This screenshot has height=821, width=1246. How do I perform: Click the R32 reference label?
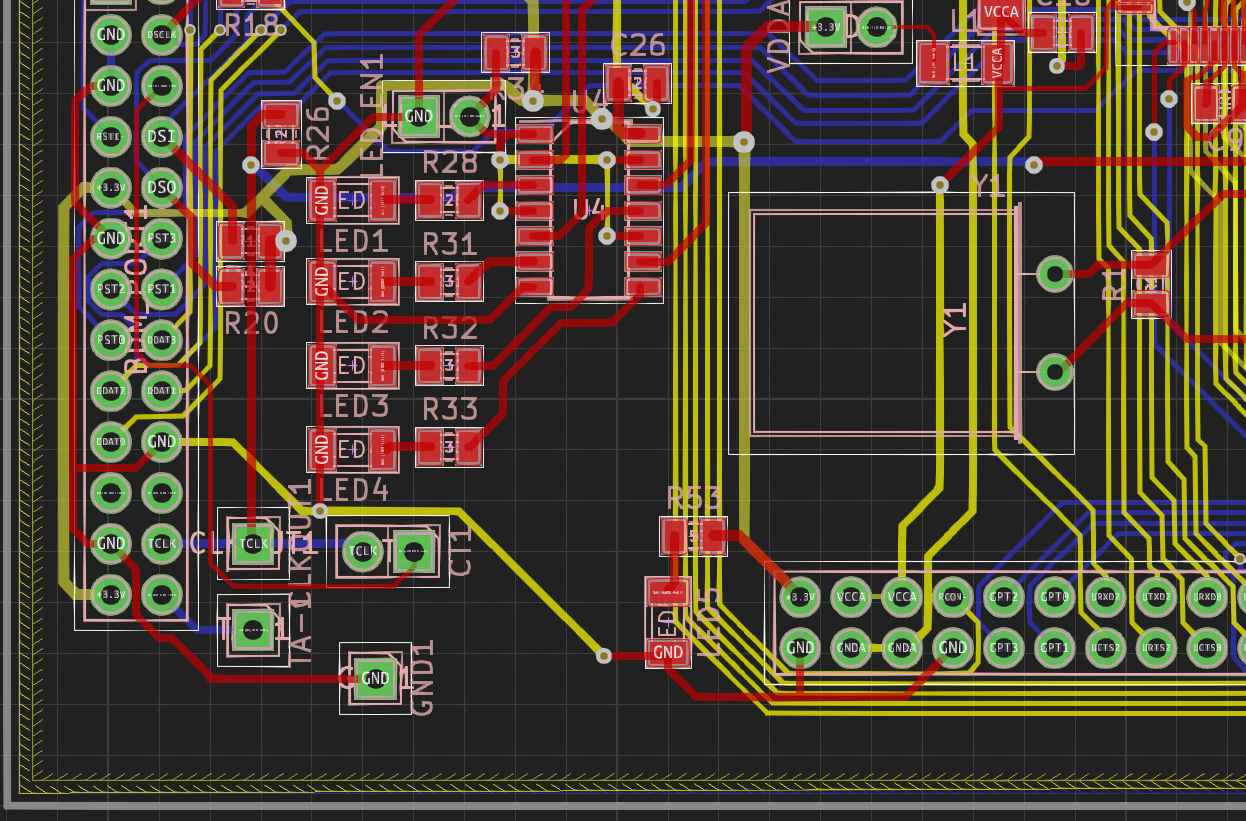point(450,328)
